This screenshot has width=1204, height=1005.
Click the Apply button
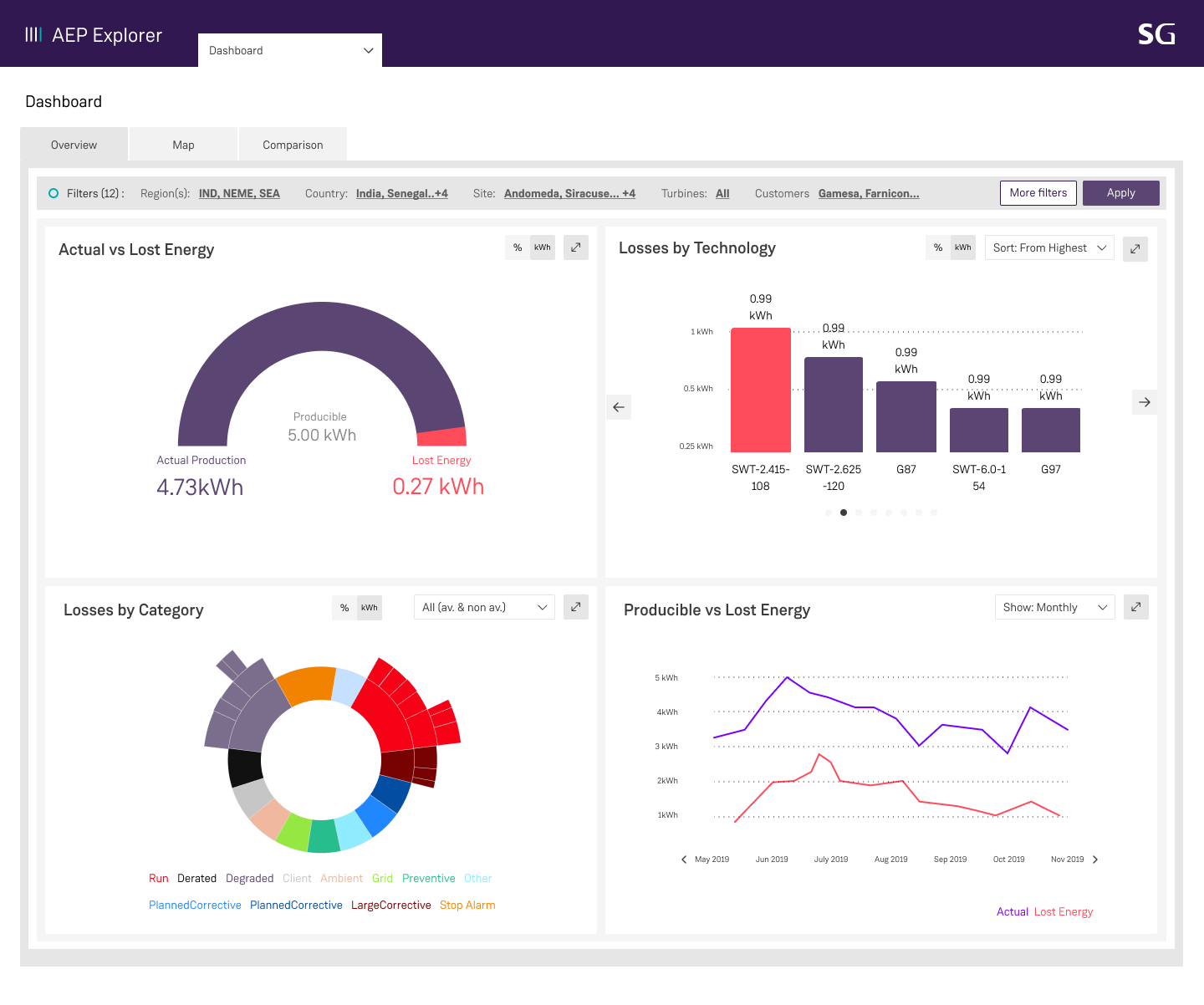pyautogui.click(x=1121, y=193)
